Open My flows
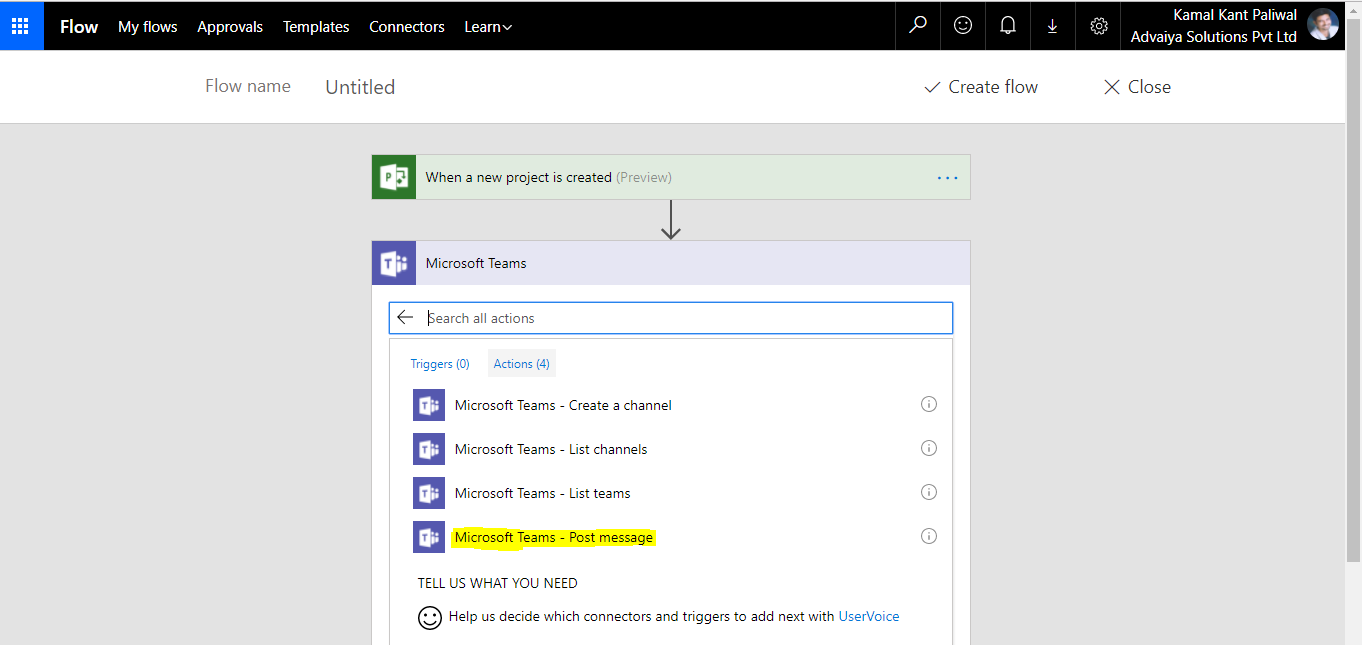Viewport: 1362px width, 645px height. point(148,27)
